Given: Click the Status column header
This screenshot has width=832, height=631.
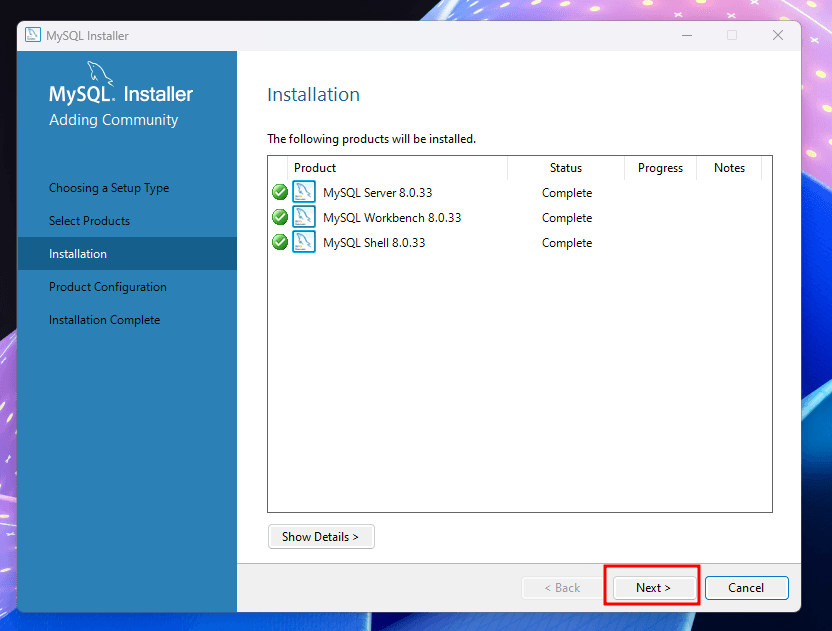Looking at the screenshot, I should click(566, 168).
